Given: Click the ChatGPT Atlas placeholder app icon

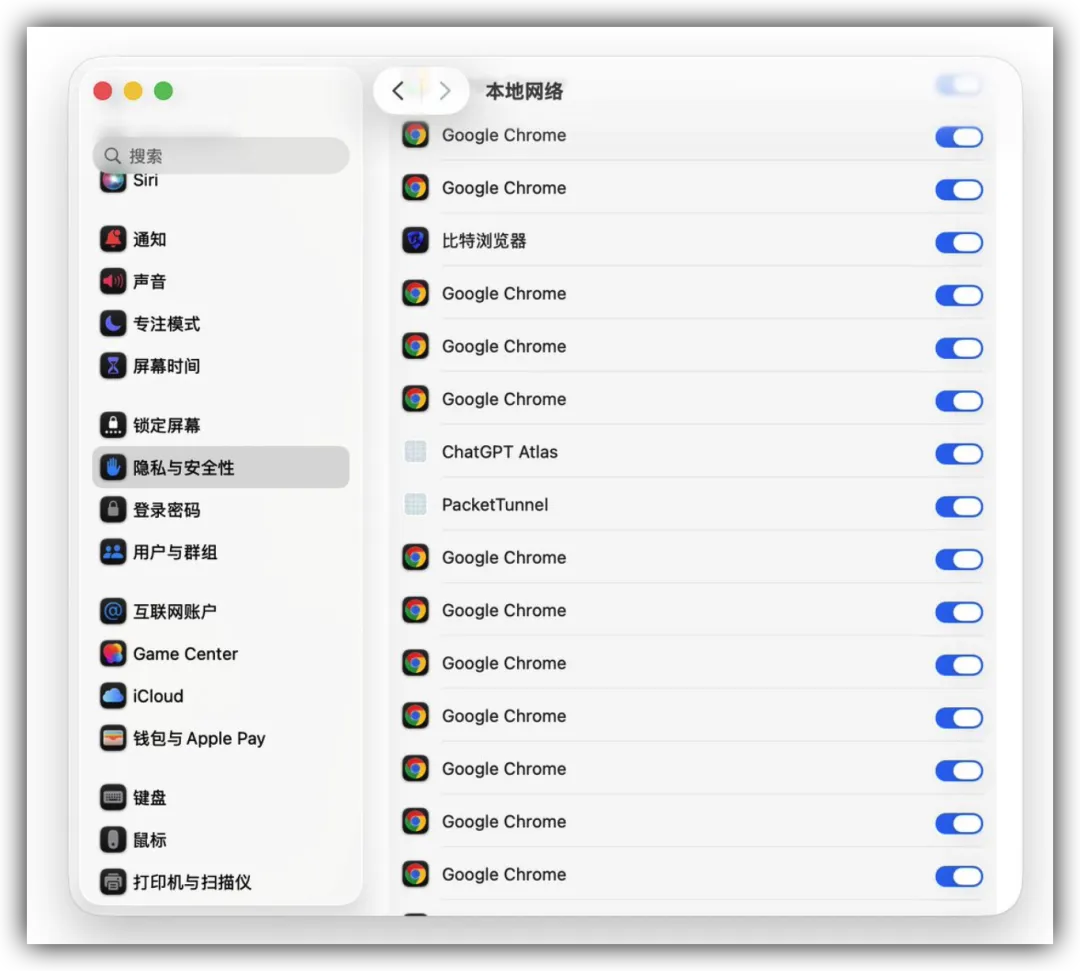Looking at the screenshot, I should (x=415, y=452).
